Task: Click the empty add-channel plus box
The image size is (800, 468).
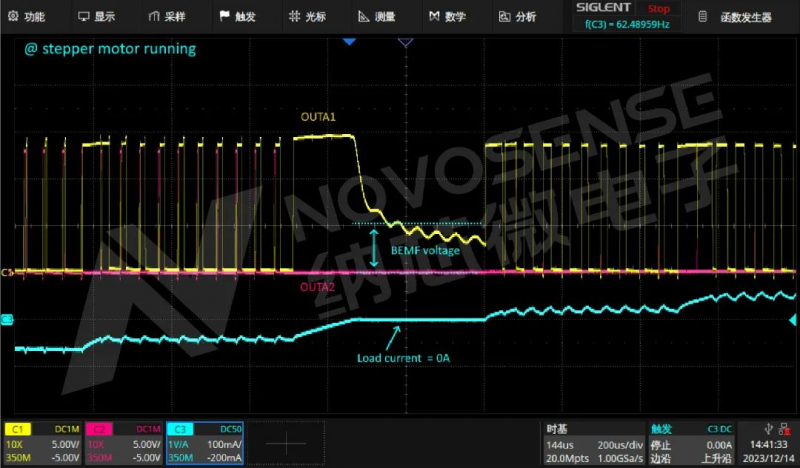Action: (x=284, y=443)
